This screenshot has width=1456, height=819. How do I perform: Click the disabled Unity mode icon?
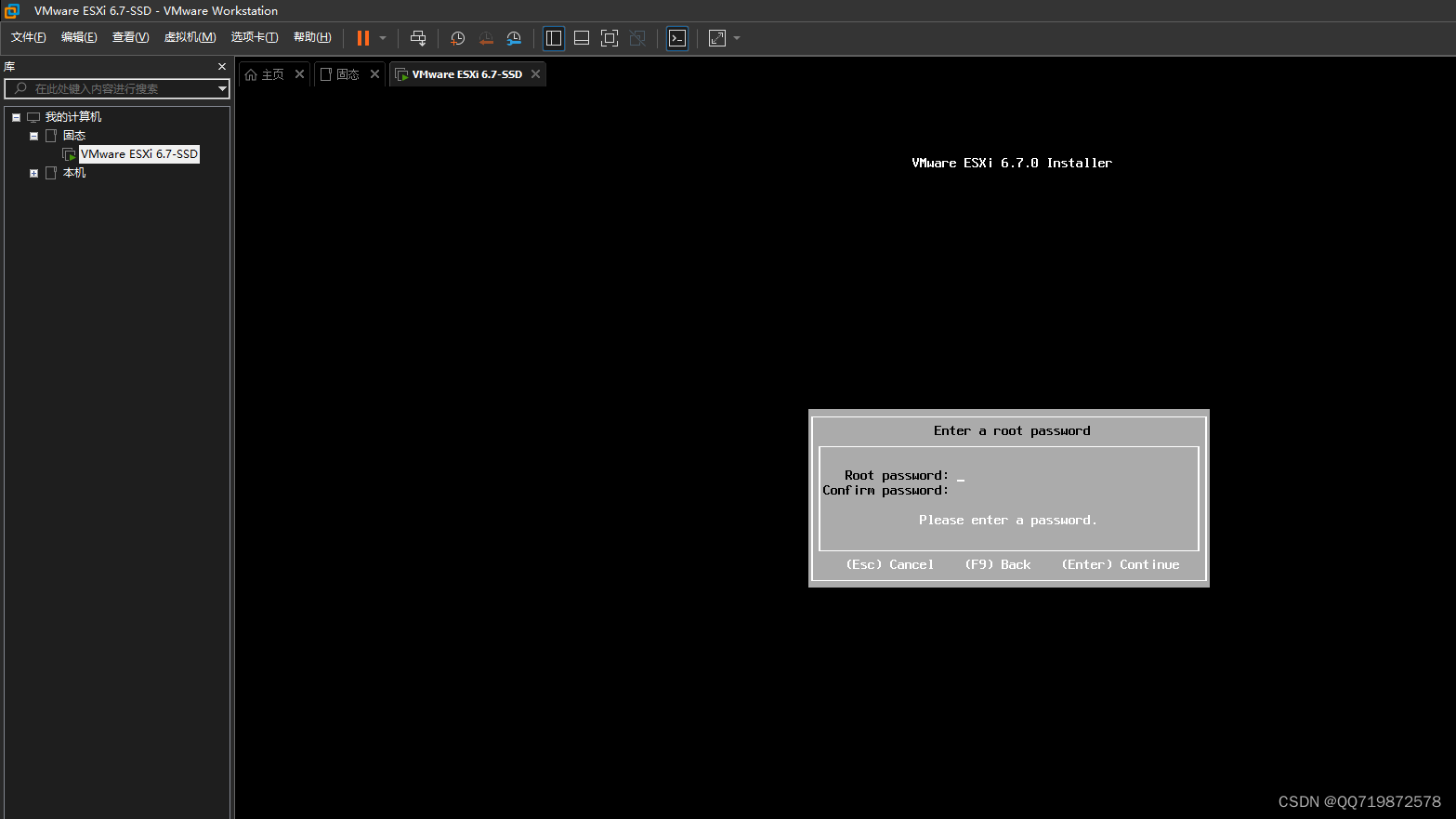point(637,38)
